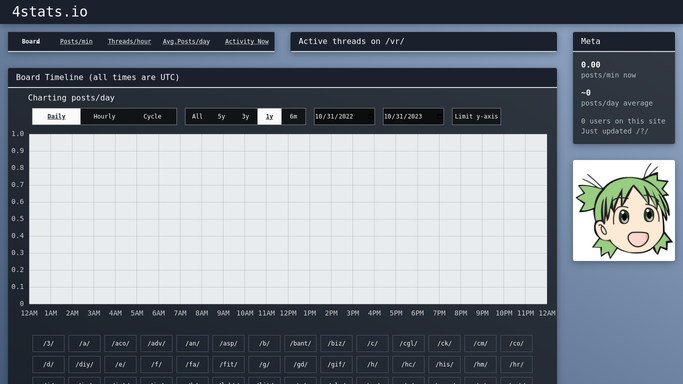Click inside the posts/day chart area
683x384 pixels.
tap(288, 219)
